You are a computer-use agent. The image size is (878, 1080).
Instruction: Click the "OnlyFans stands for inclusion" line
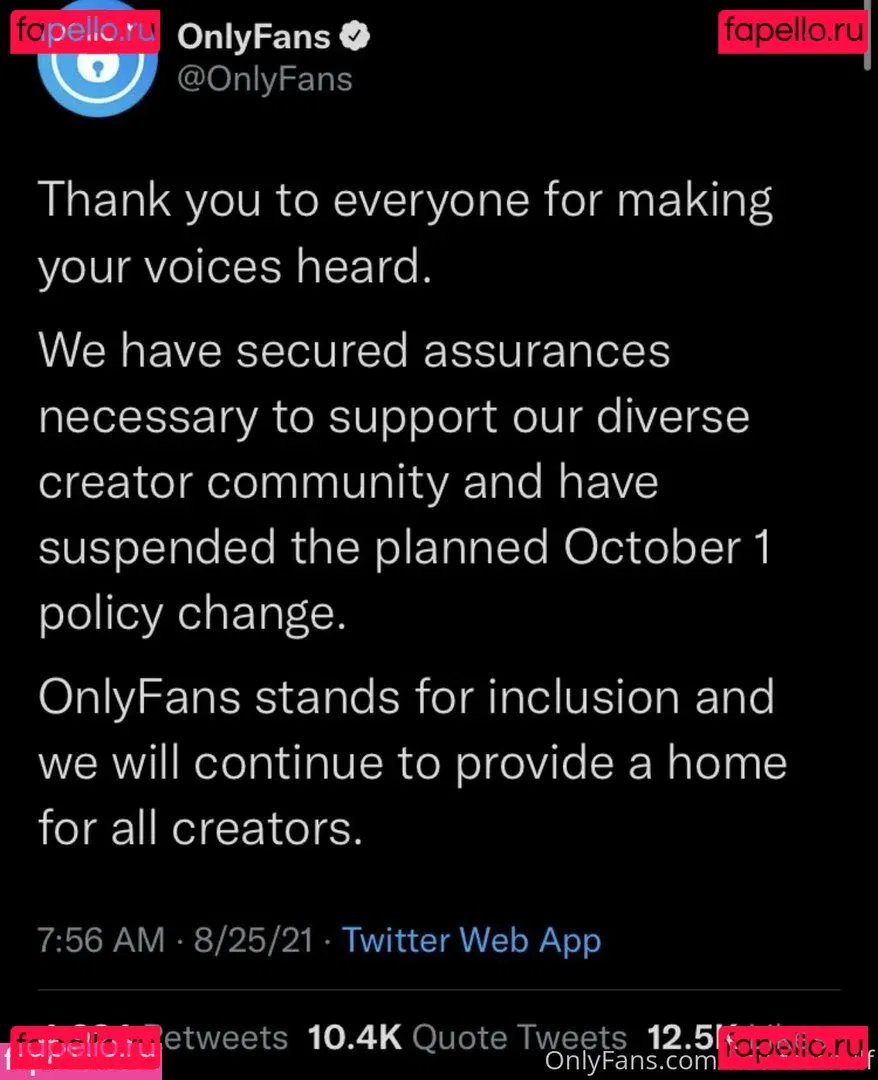click(x=406, y=697)
